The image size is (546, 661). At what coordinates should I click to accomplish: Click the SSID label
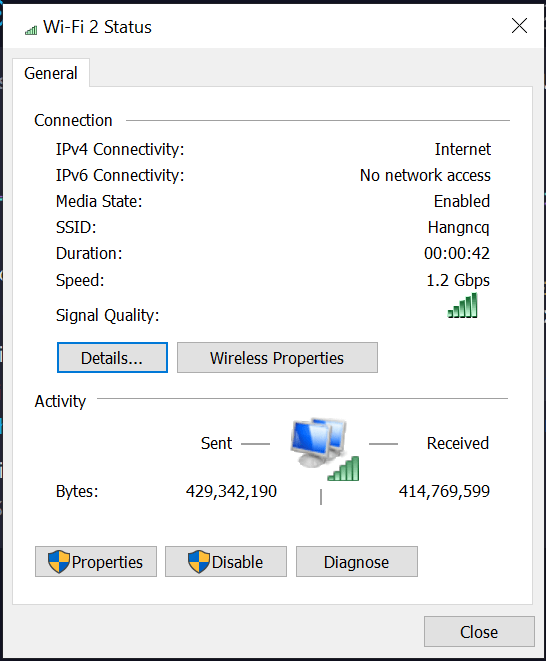[x=76, y=228]
